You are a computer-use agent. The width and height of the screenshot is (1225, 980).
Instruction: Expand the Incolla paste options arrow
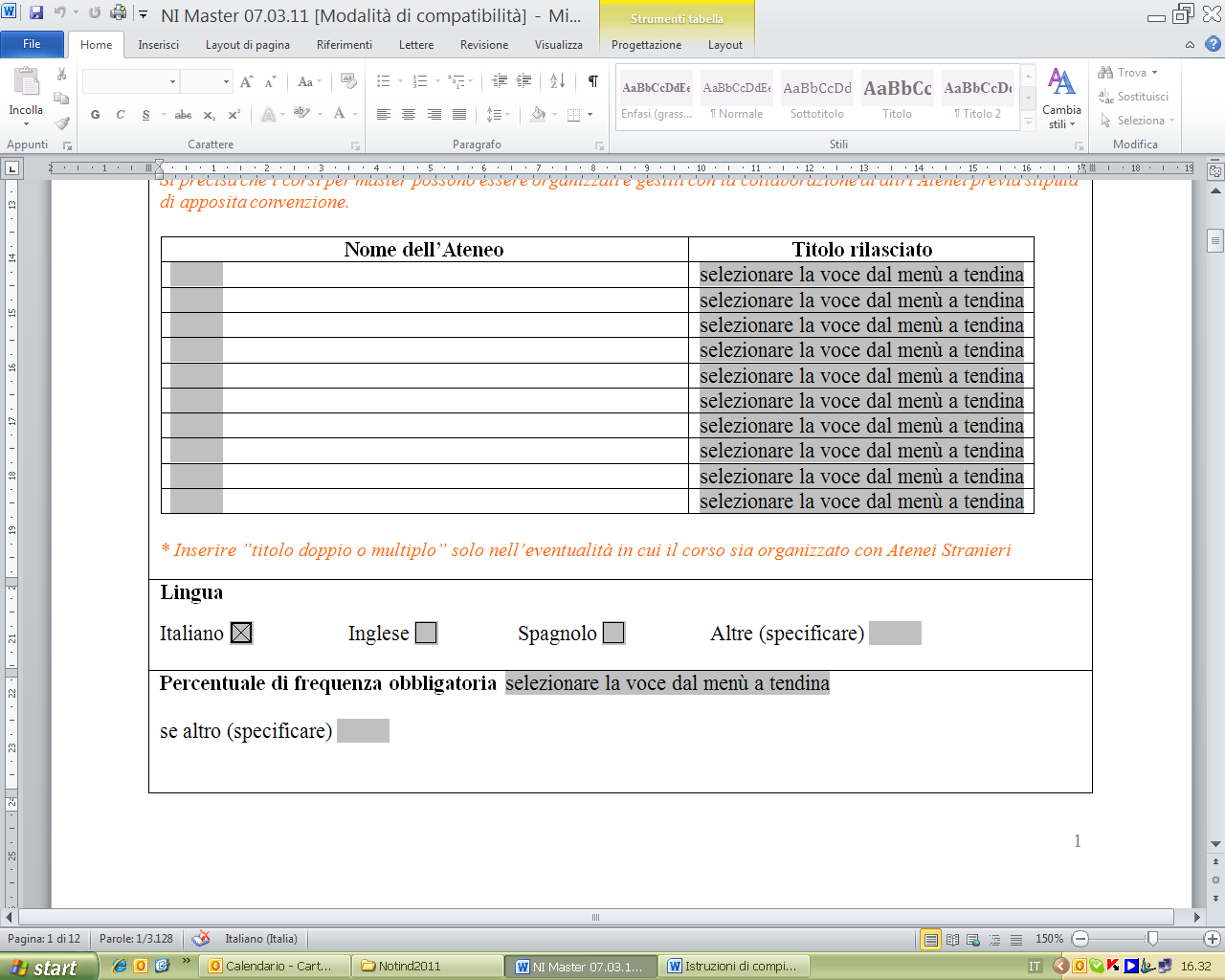tap(26, 123)
